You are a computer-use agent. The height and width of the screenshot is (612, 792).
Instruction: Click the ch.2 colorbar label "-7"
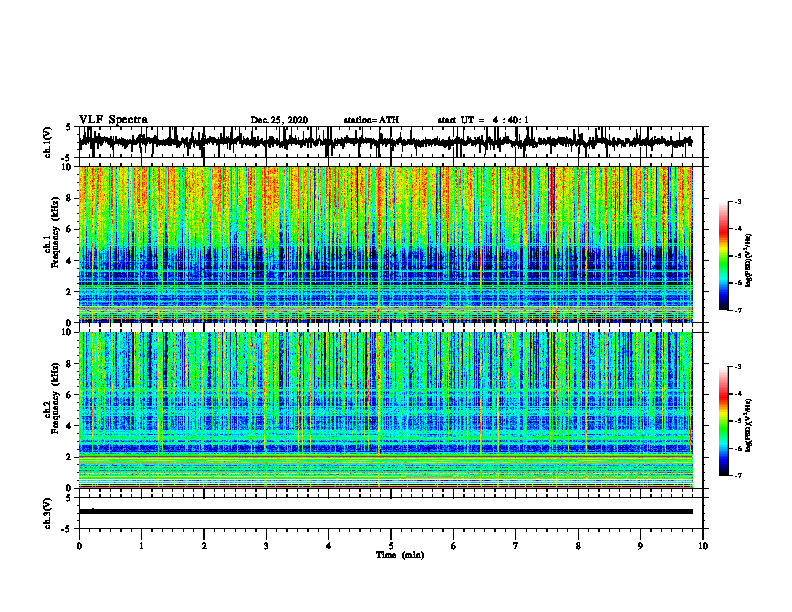[737, 475]
